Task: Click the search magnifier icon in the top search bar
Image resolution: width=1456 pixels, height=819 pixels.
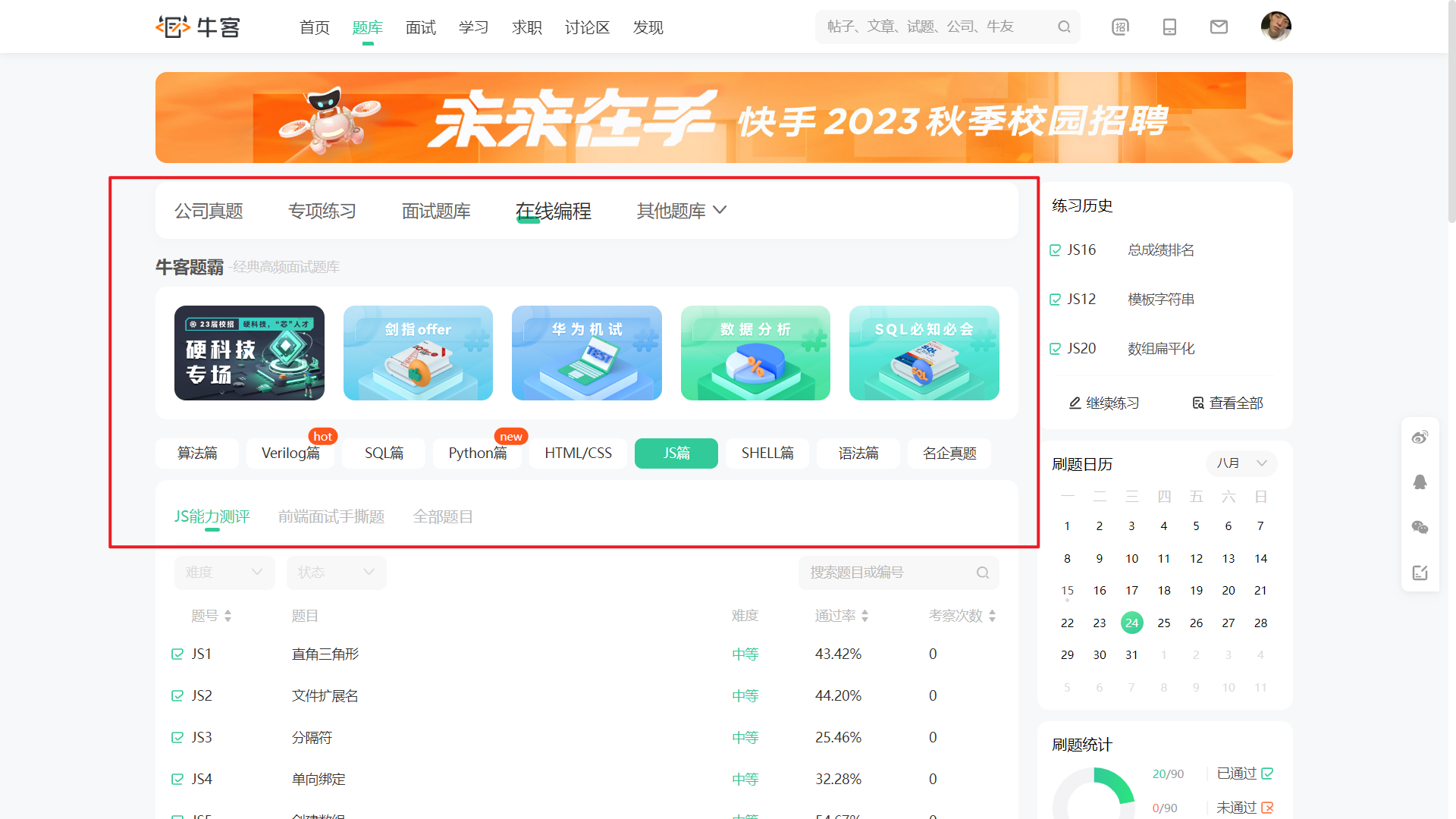Action: pyautogui.click(x=1064, y=27)
